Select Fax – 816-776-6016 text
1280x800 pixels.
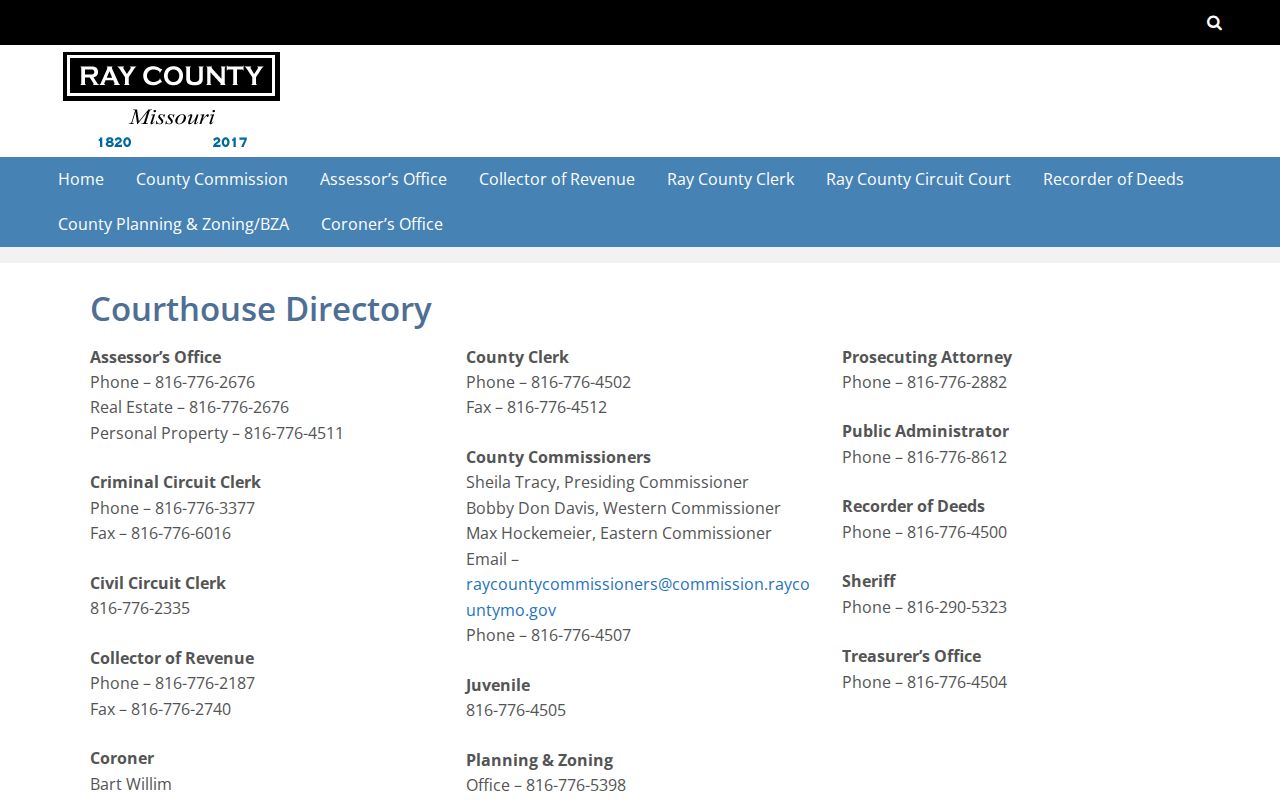pyautogui.click(x=161, y=533)
